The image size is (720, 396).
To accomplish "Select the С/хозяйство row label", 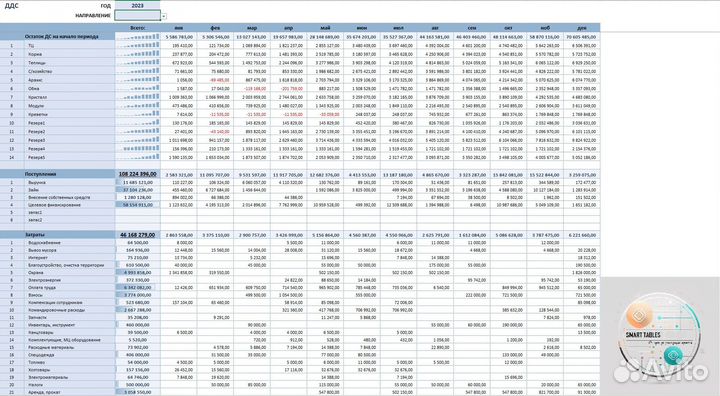I will point(40,71).
